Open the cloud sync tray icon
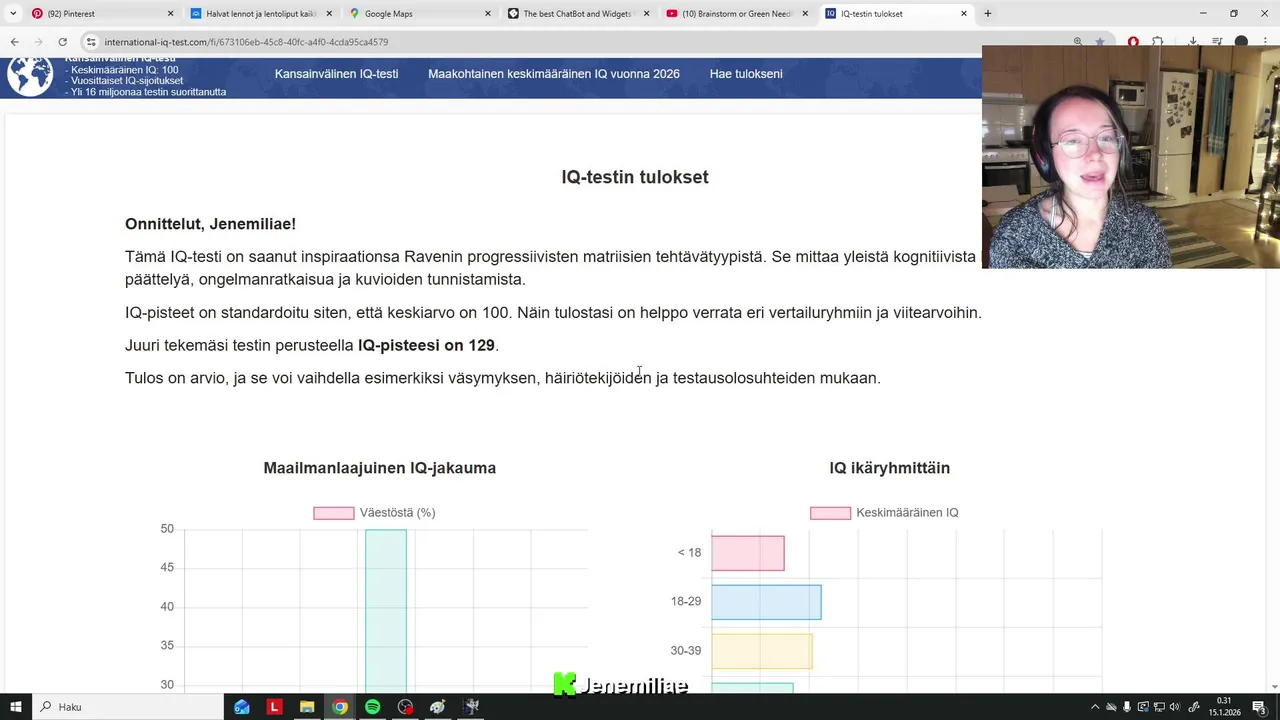Image resolution: width=1280 pixels, height=720 pixels. 1111,707
